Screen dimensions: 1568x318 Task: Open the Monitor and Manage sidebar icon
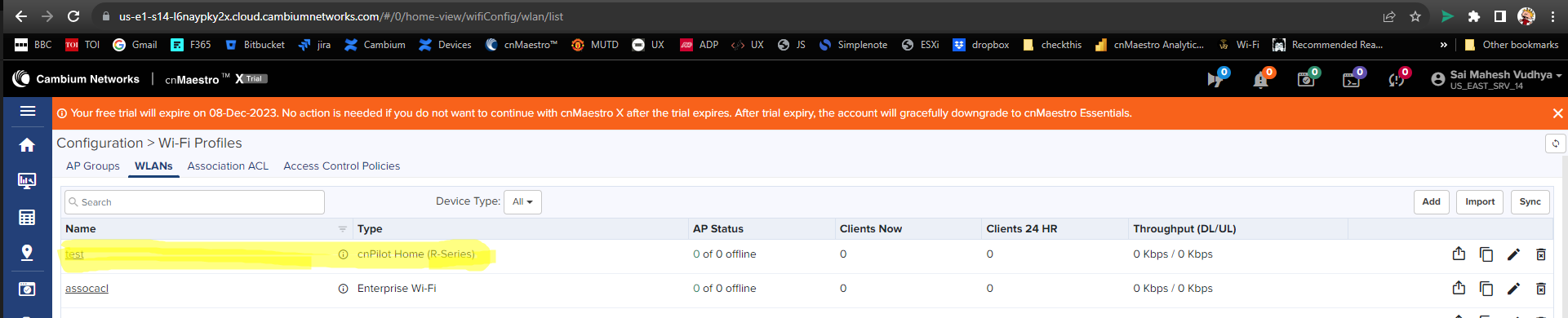(x=27, y=181)
